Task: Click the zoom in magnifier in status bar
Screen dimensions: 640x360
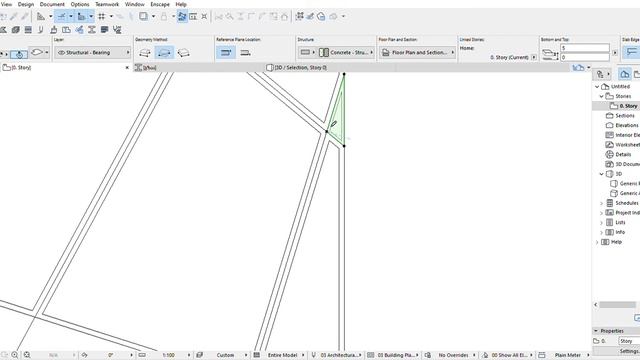Action: (x=15, y=355)
